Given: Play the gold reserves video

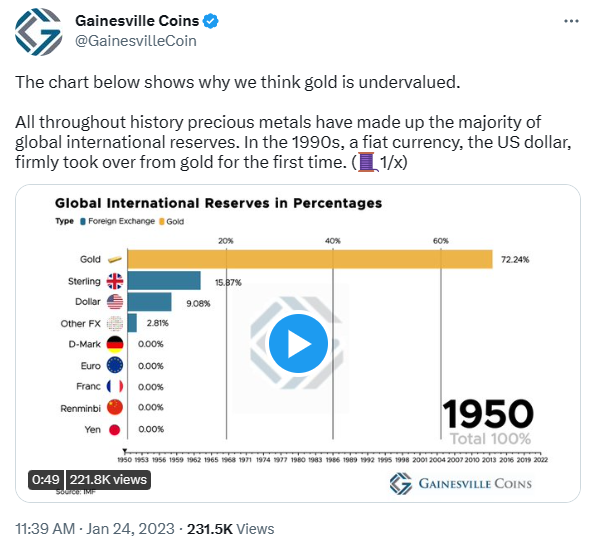Looking at the screenshot, I should [298, 344].
